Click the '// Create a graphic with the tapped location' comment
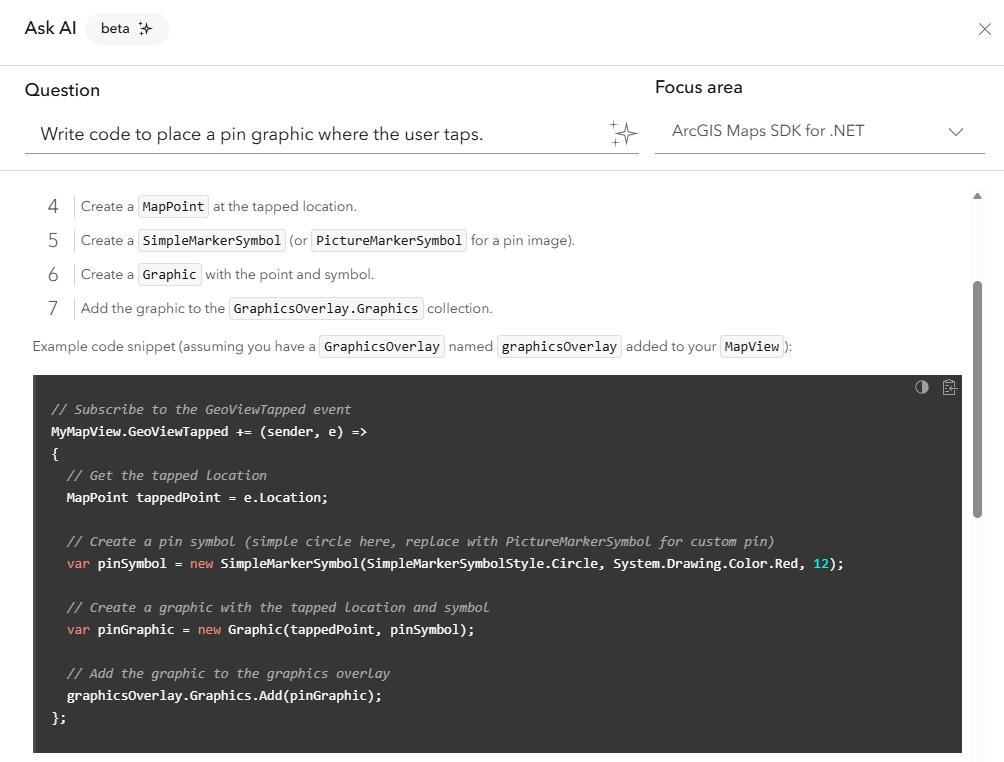This screenshot has width=1004, height=762. point(278,607)
